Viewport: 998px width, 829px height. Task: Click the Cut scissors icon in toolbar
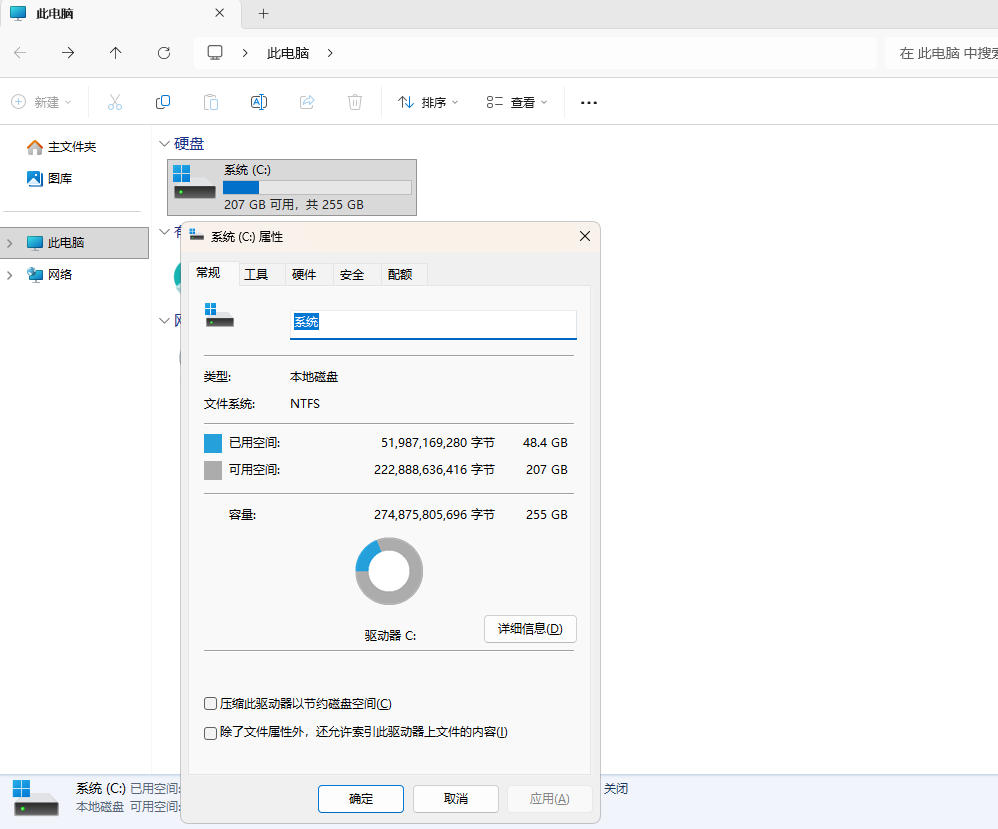pyautogui.click(x=114, y=102)
